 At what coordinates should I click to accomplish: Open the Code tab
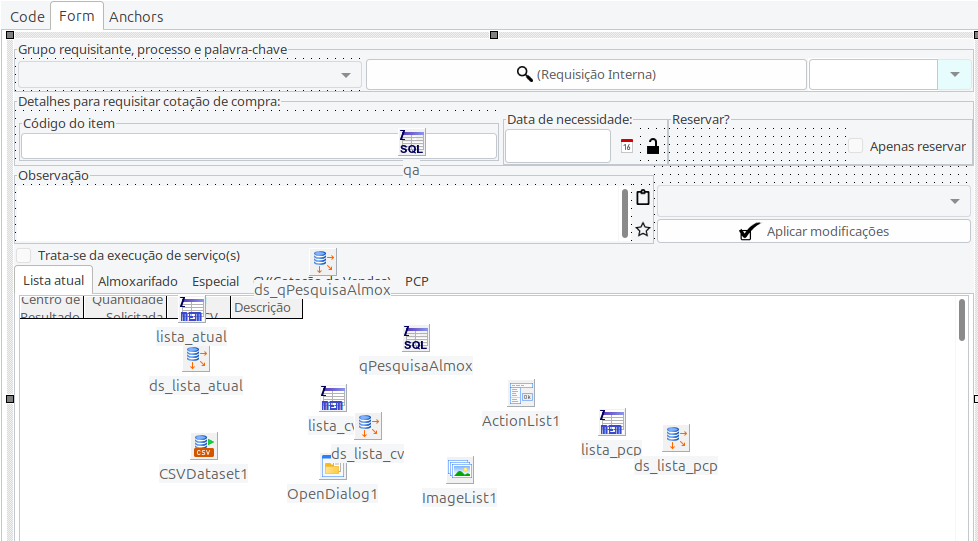[27, 16]
